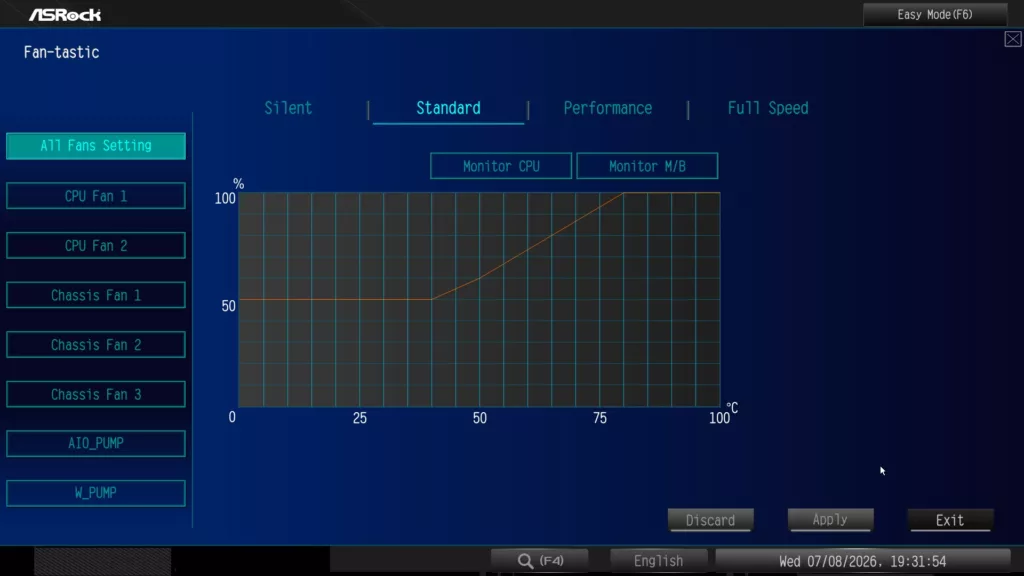Click the Exit button
The width and height of the screenshot is (1024, 576).
point(950,520)
